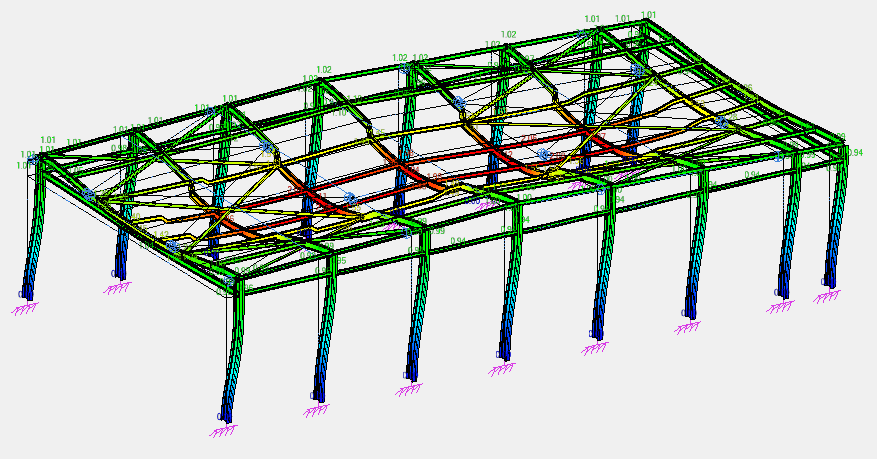
Task: Click the rightmost magenta support symbol
Action: (825, 296)
